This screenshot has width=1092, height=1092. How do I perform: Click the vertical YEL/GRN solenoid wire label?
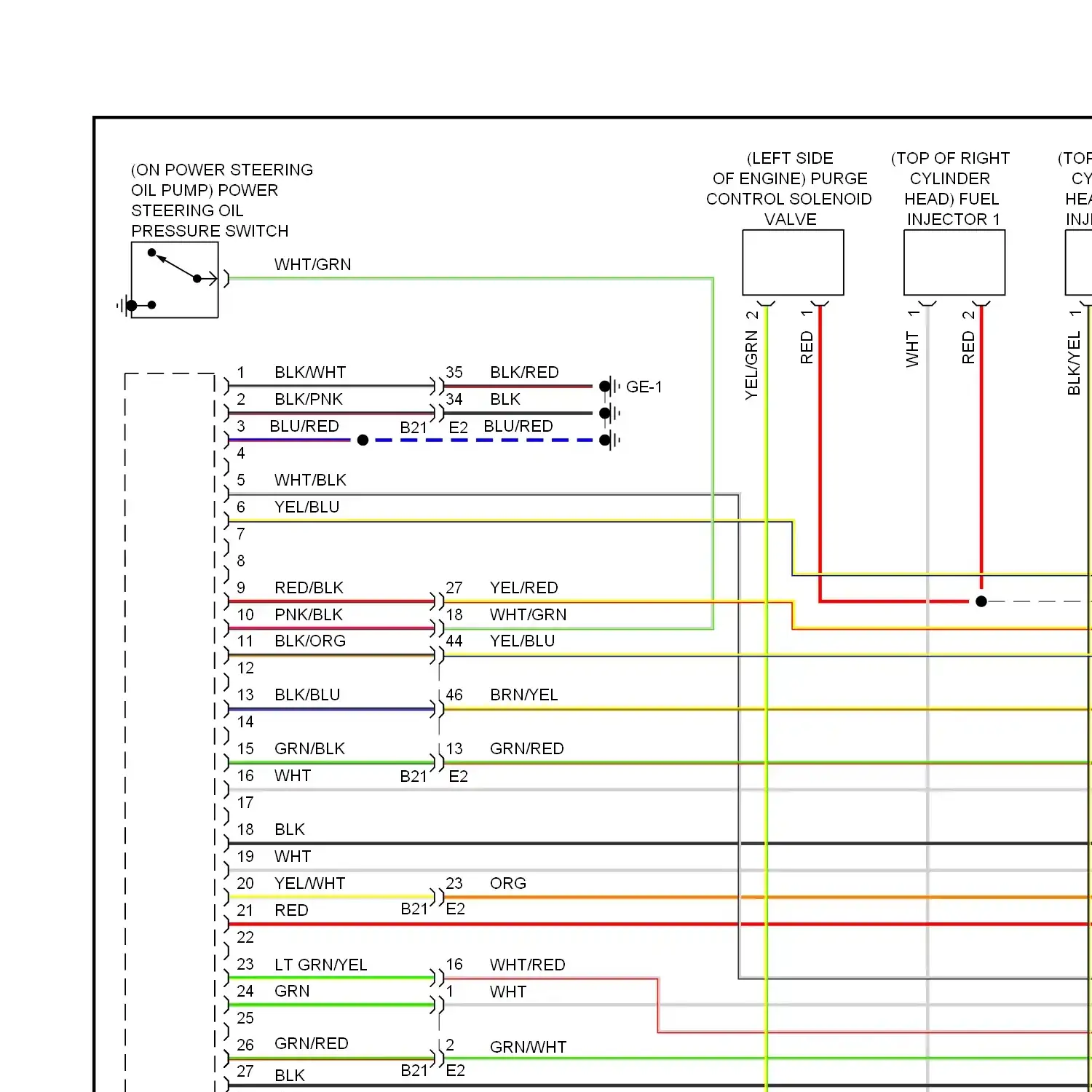751,365
